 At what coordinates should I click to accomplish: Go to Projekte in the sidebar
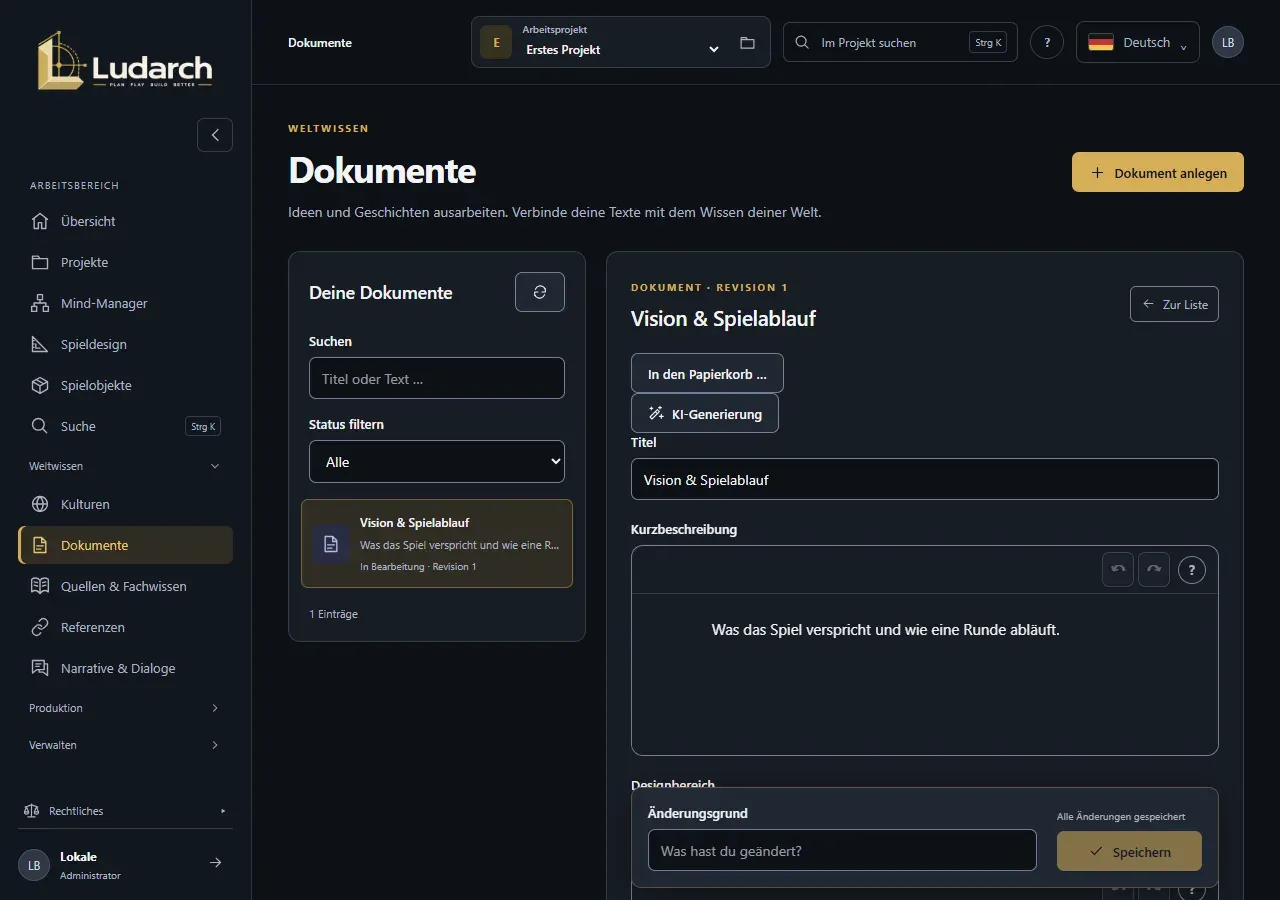coord(125,262)
